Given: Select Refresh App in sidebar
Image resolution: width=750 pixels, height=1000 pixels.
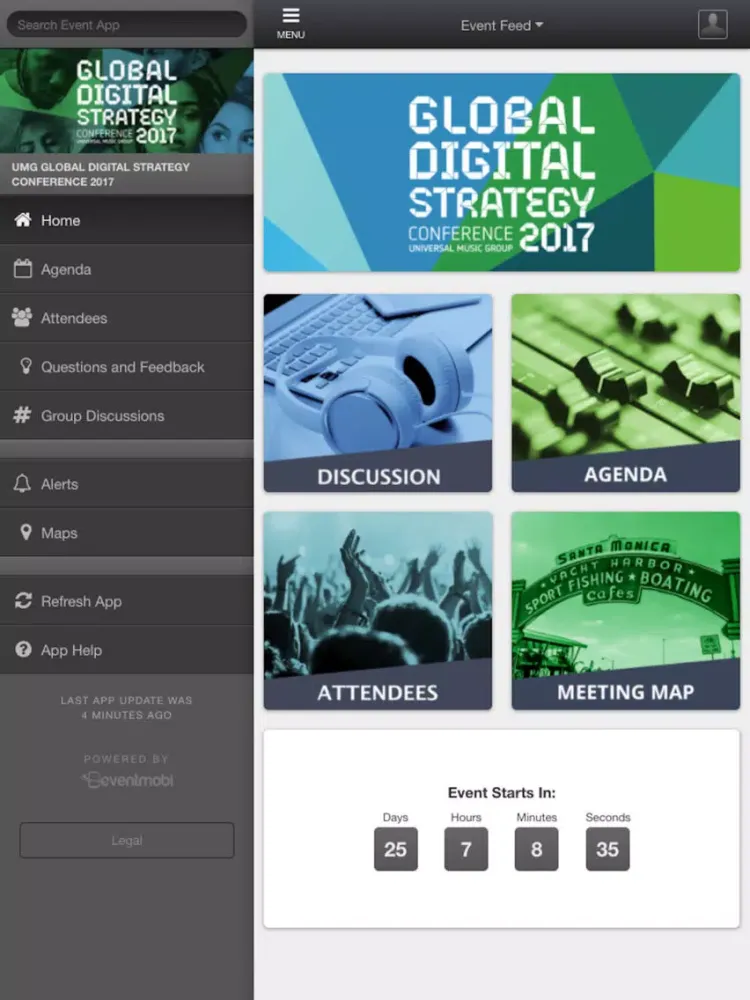Looking at the screenshot, I should [x=127, y=601].
